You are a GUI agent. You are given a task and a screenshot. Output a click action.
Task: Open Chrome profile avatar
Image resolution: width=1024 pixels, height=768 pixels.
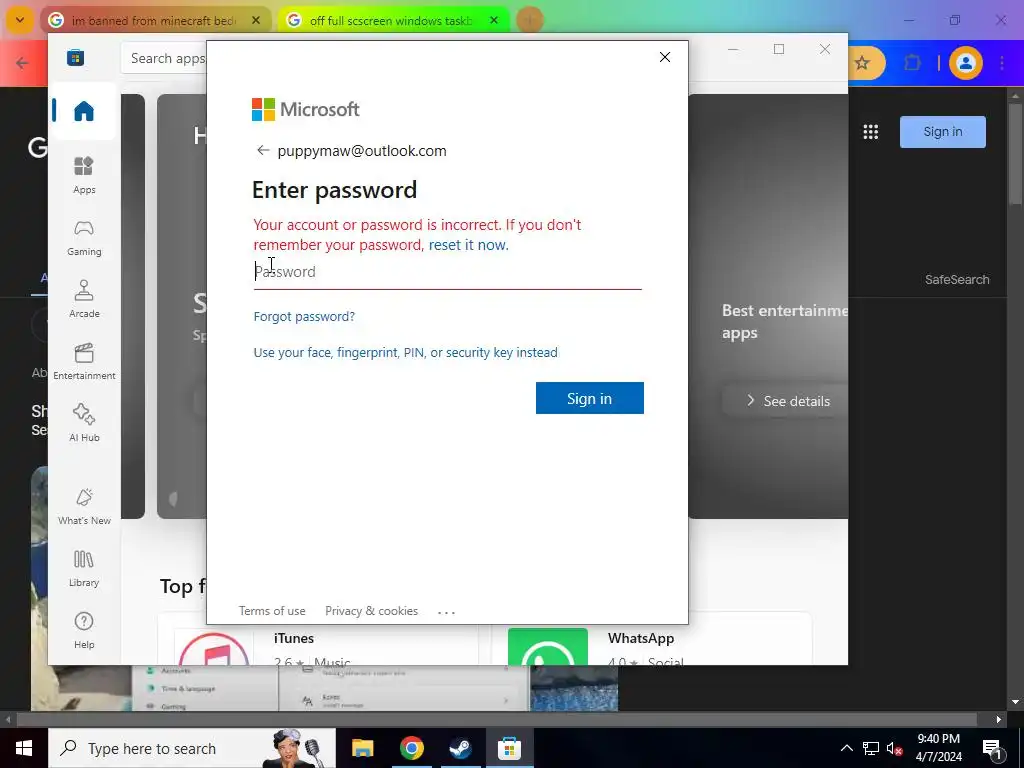point(965,63)
